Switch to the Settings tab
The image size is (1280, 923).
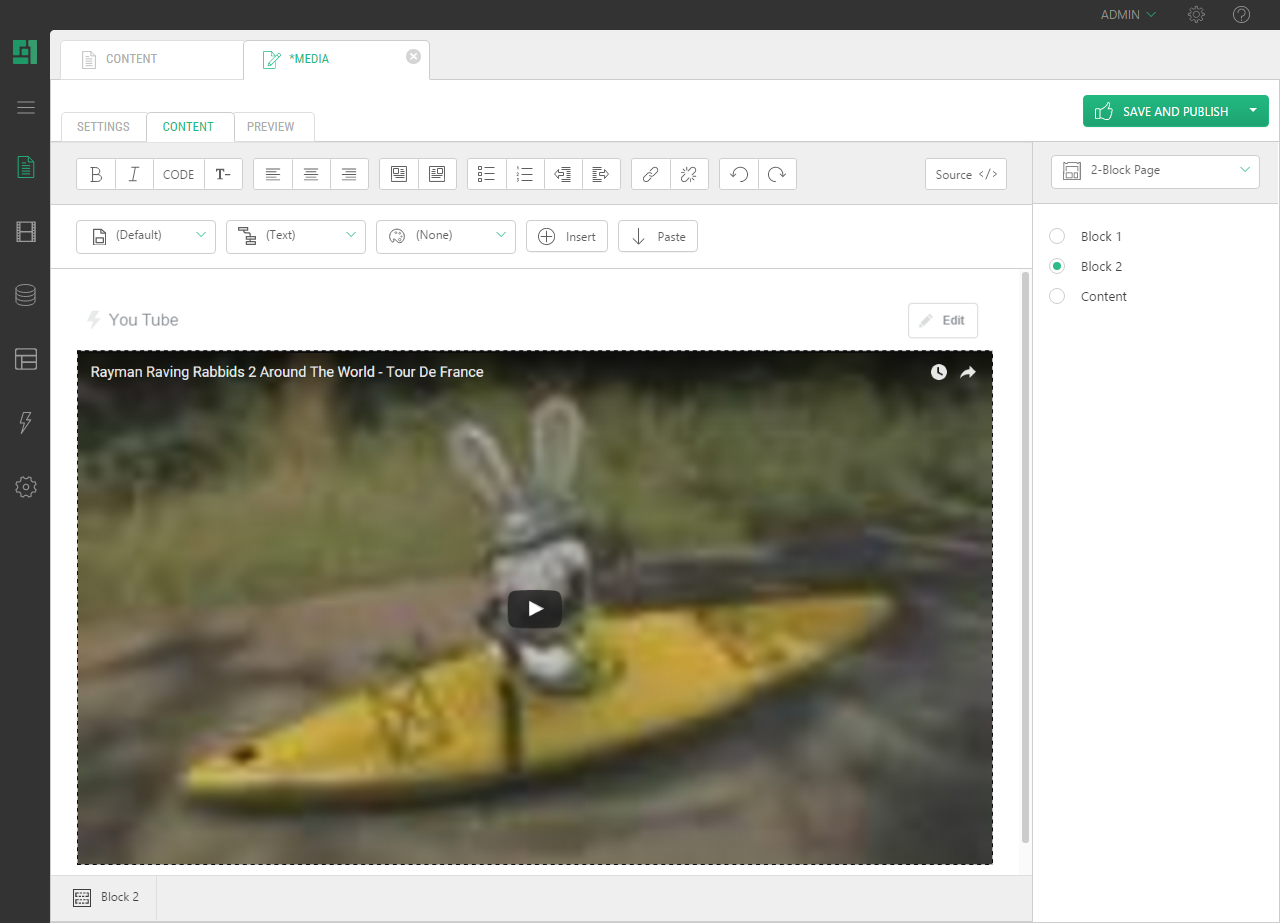[103, 127]
